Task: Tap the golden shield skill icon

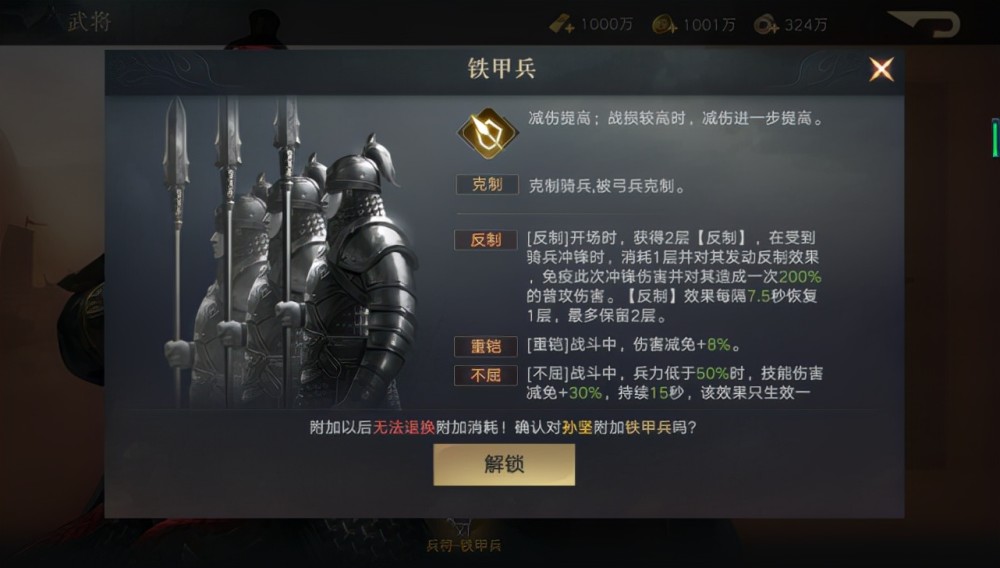Action: pos(488,133)
